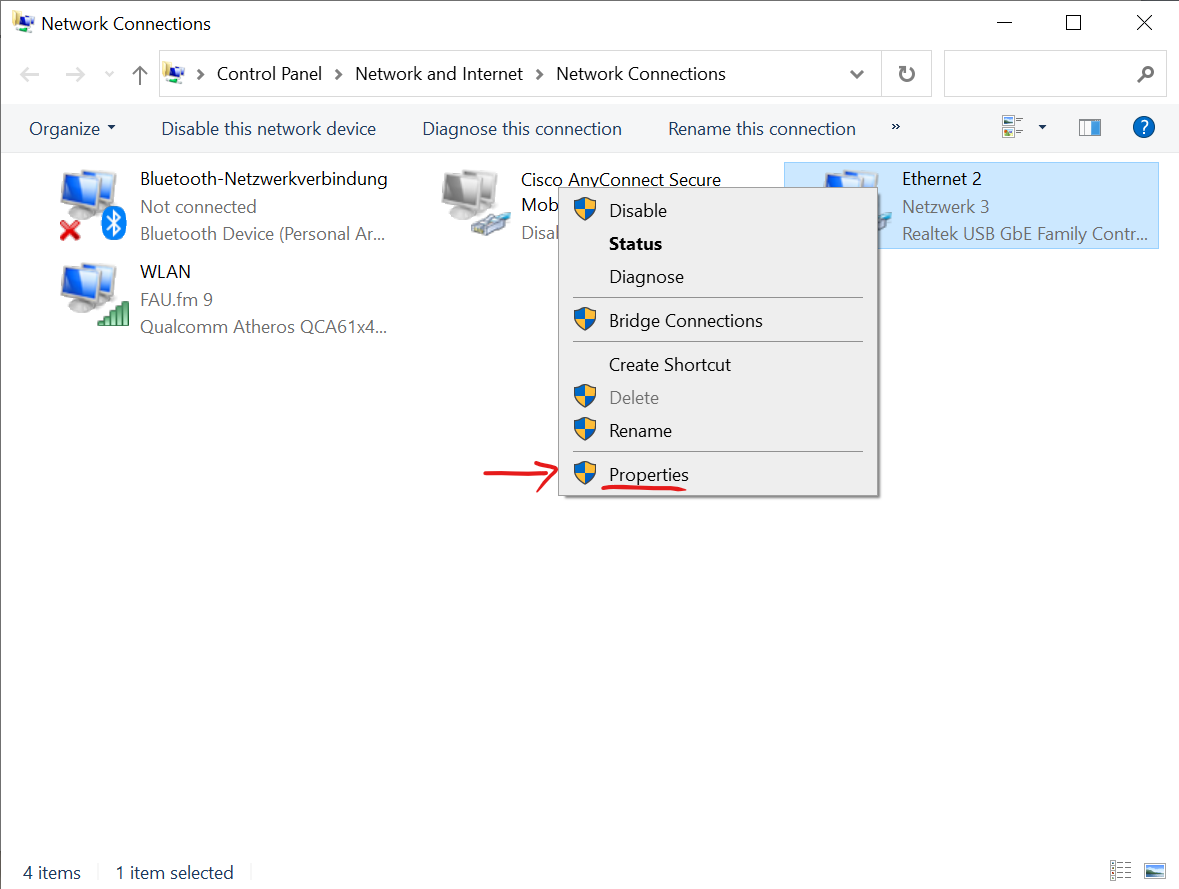The height and width of the screenshot is (889, 1179).
Task: Click Disable this network device
Action: [268, 129]
